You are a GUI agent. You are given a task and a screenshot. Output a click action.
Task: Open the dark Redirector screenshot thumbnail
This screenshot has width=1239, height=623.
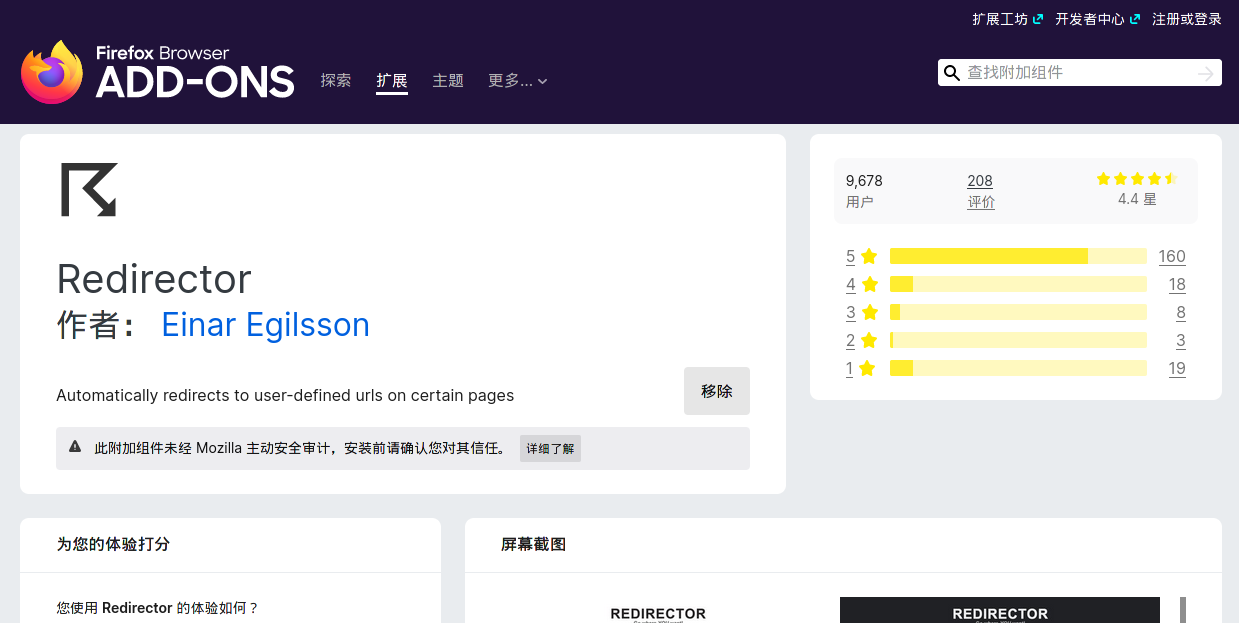(x=1000, y=610)
